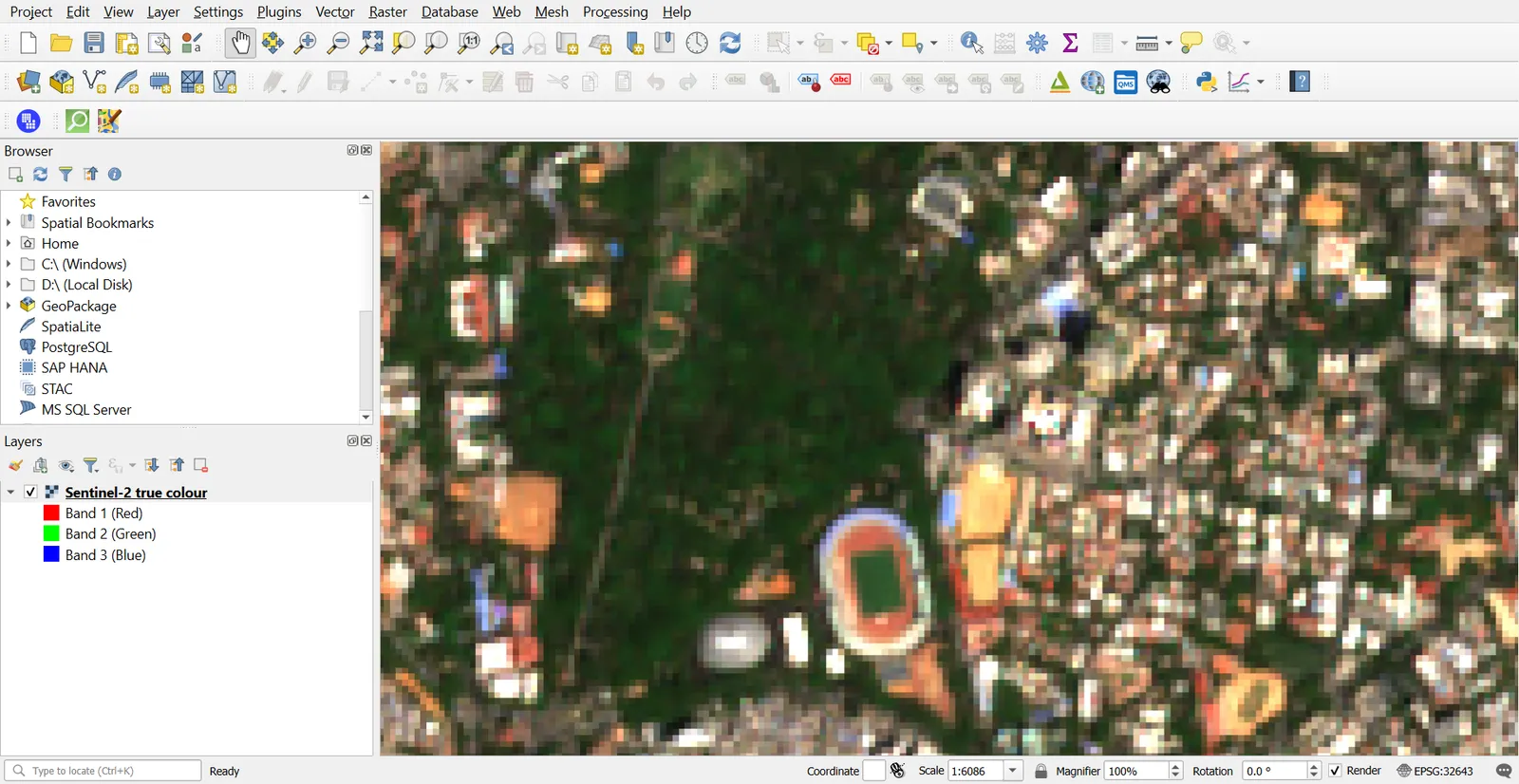Open the Processing Toolbox gear icon
The image size is (1519, 784).
coord(1038,43)
